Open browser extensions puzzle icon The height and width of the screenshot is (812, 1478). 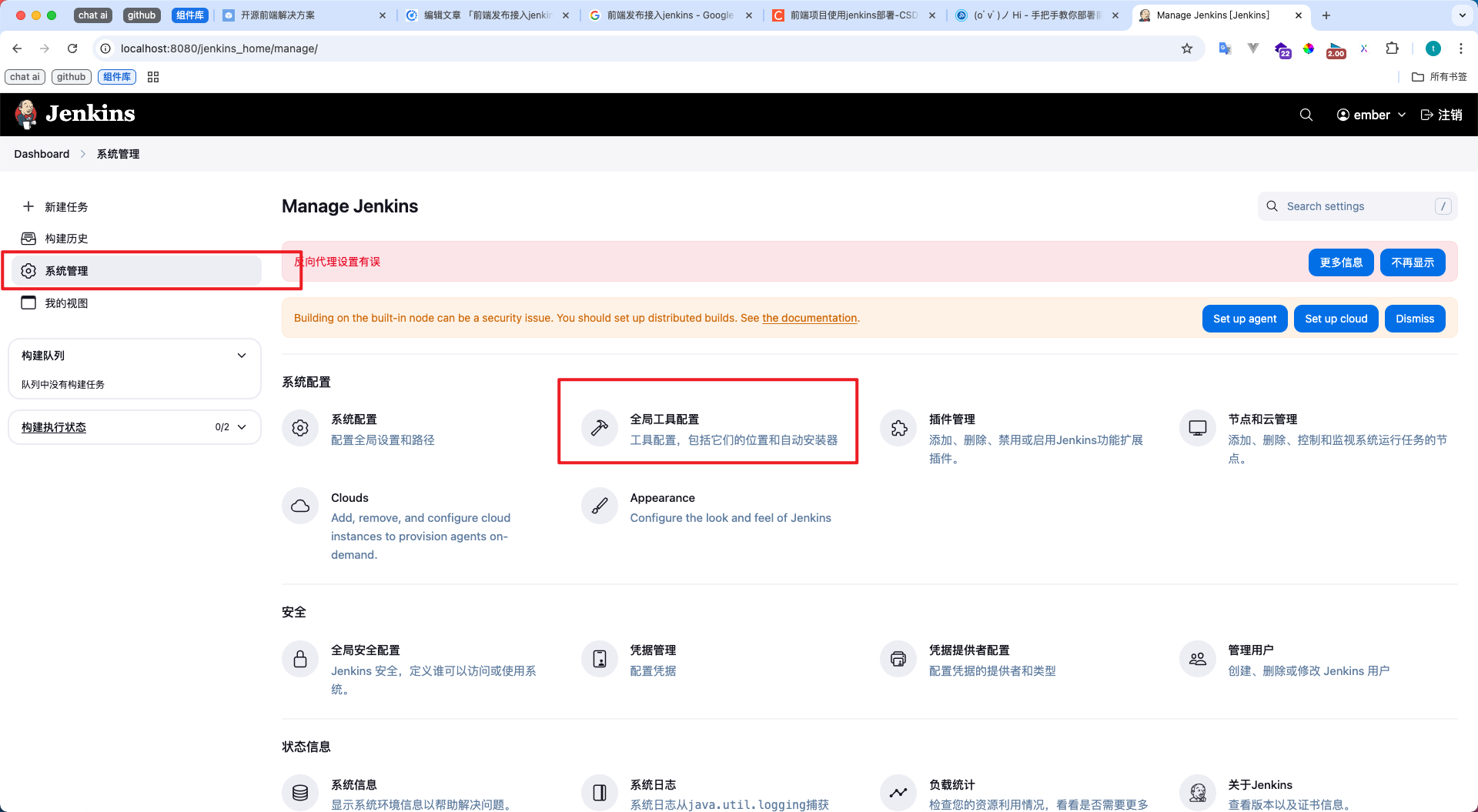pyautogui.click(x=1392, y=48)
